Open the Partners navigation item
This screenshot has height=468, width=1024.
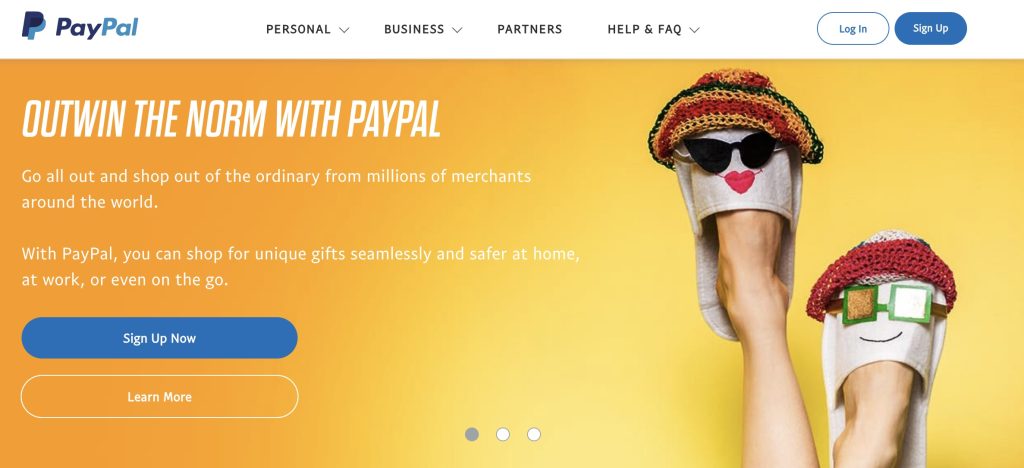pyautogui.click(x=530, y=29)
